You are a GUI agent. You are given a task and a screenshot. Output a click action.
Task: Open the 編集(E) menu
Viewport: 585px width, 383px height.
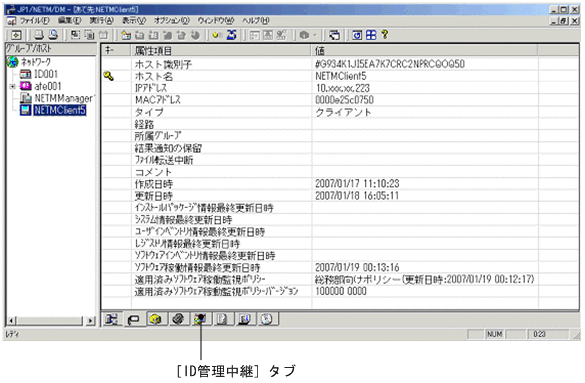point(69,21)
